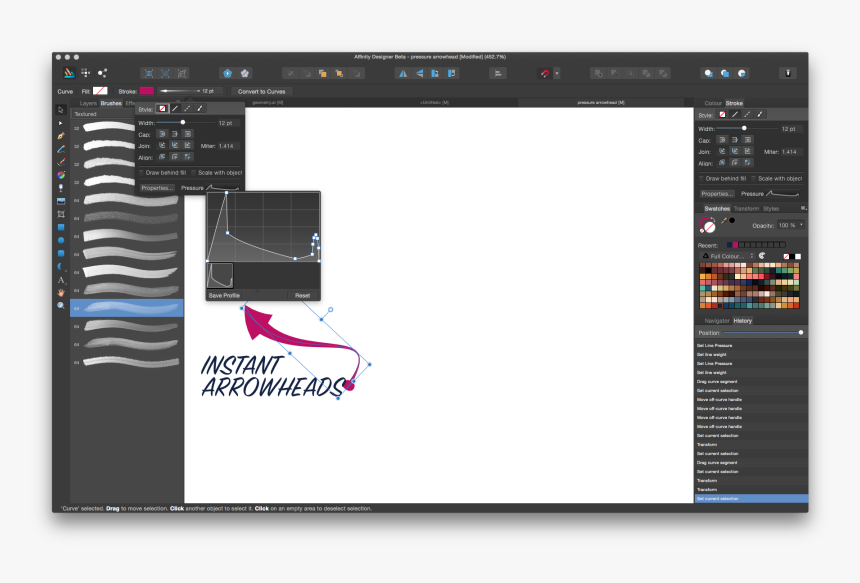Screen dimensions: 860x583
Task: Open the Textured brush category dropdown
Action: [x=103, y=114]
